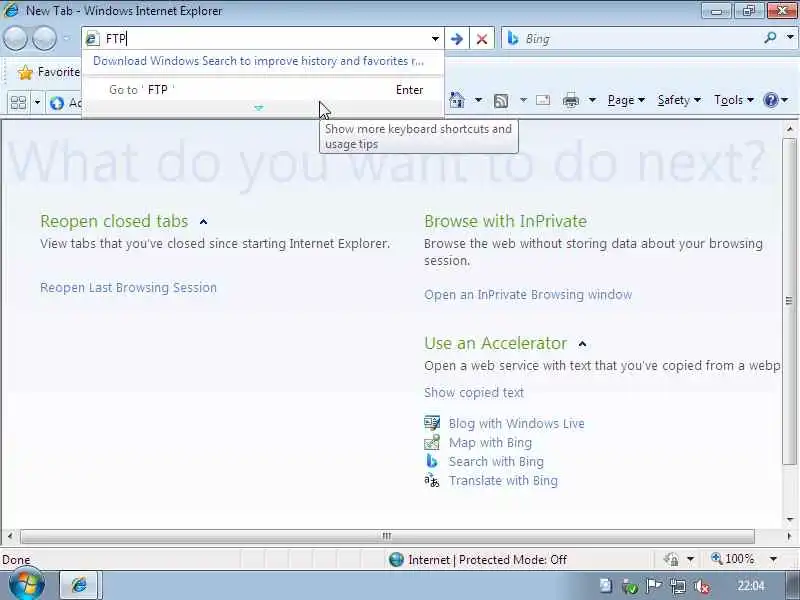Click the horizontal scrollbar right arrow
This screenshot has width=800, height=600.
(789, 536)
